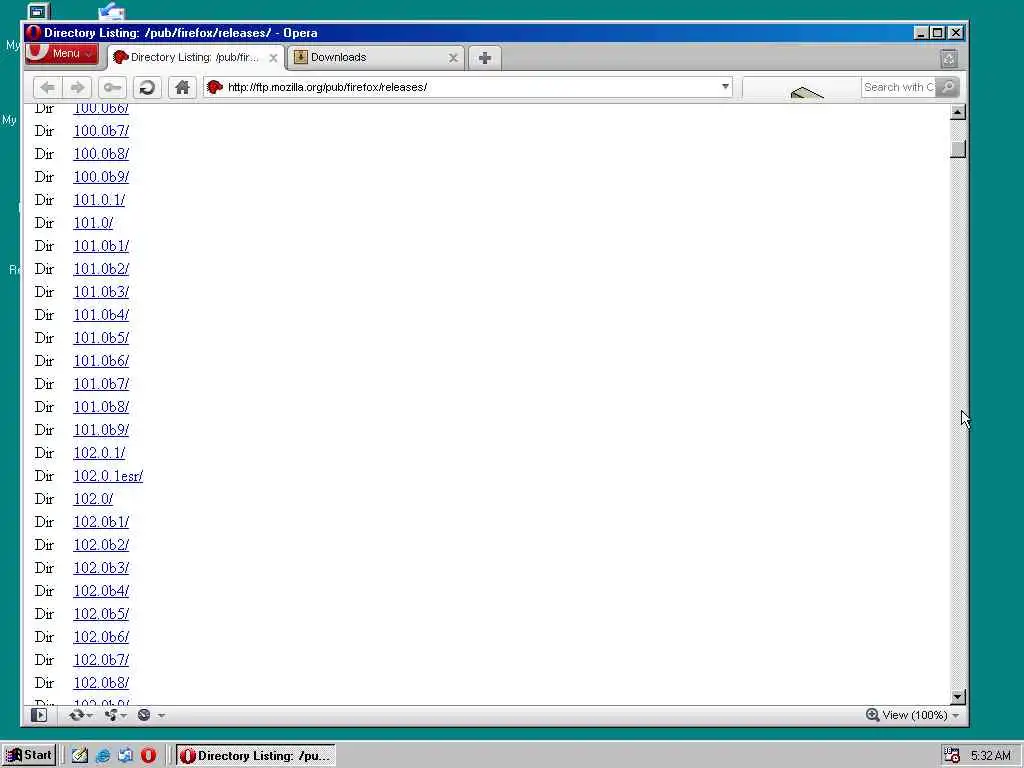Minimize the Opera window
Image resolution: width=1024 pixels, height=768 pixels.
pos(921,33)
